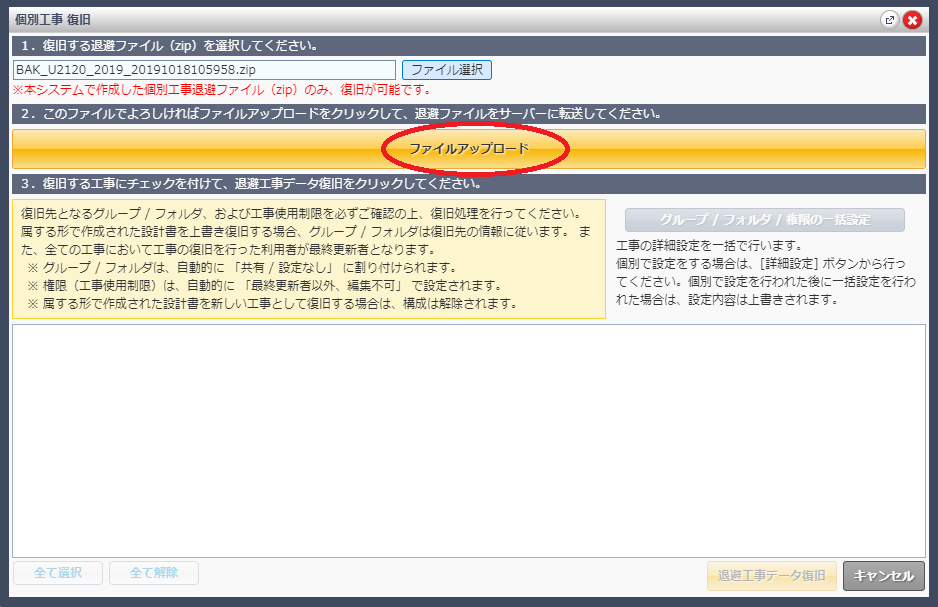Image resolution: width=938 pixels, height=607 pixels.
Task: Click the note about 最終更新者以外、編集不可
Action: click(265, 286)
